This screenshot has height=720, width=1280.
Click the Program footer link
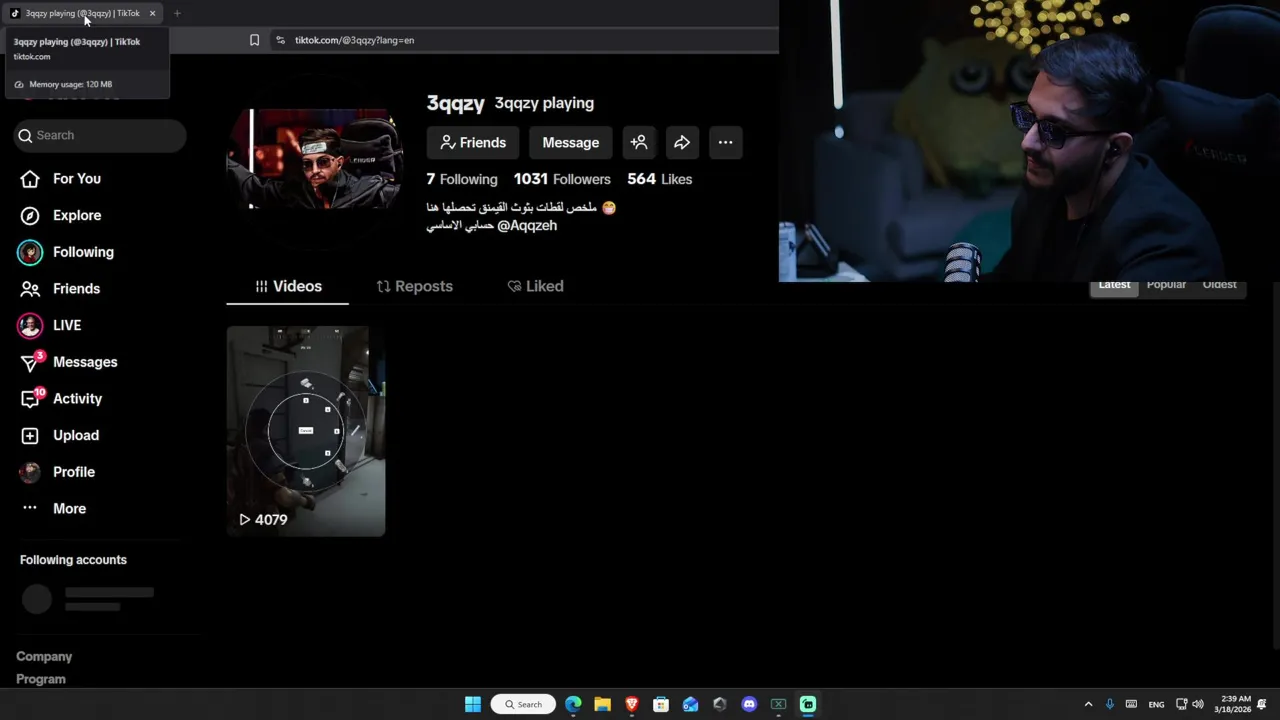[41, 679]
